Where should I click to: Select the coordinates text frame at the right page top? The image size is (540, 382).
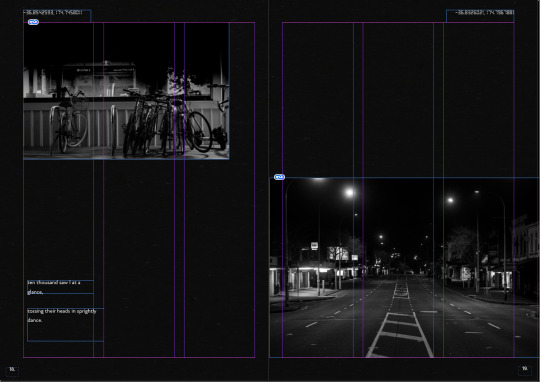pos(480,16)
